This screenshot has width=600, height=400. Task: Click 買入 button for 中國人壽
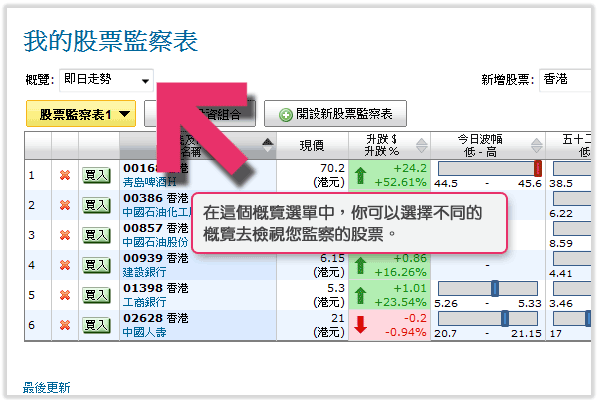click(x=96, y=325)
